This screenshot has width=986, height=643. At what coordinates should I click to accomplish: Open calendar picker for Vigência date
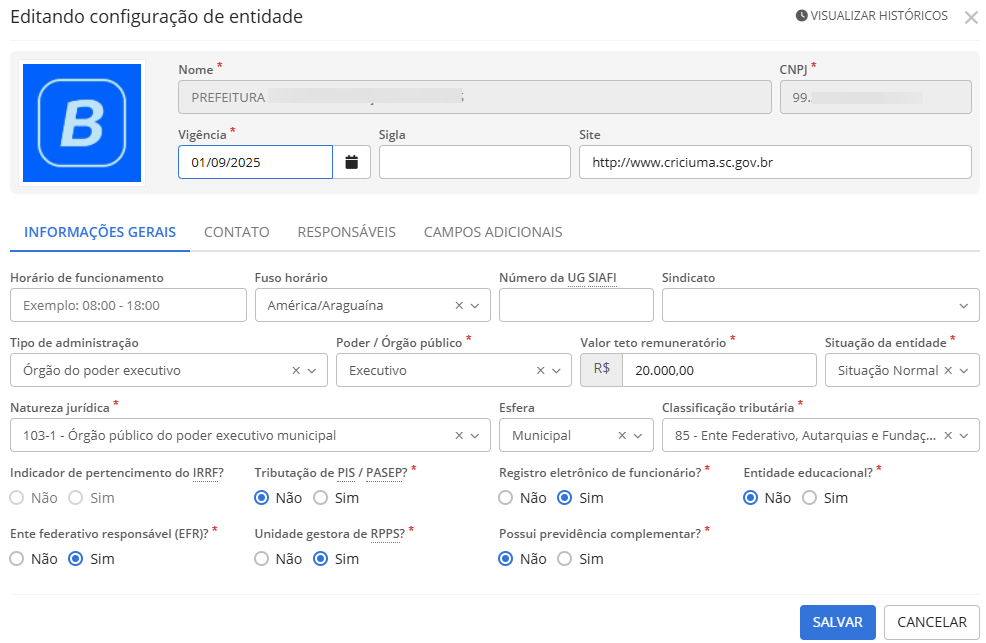coord(352,162)
